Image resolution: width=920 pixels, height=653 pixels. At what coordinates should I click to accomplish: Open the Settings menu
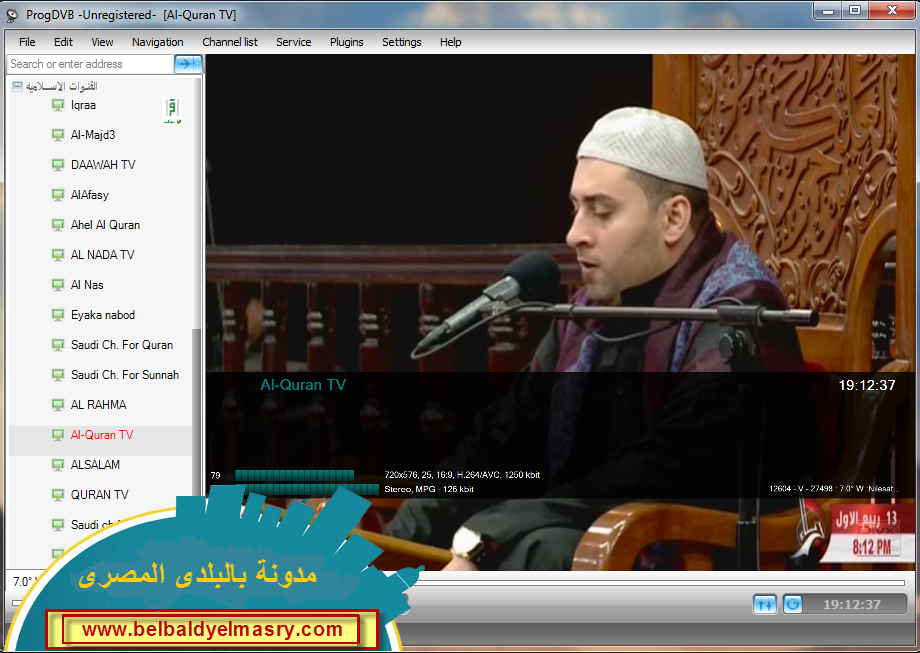401,42
